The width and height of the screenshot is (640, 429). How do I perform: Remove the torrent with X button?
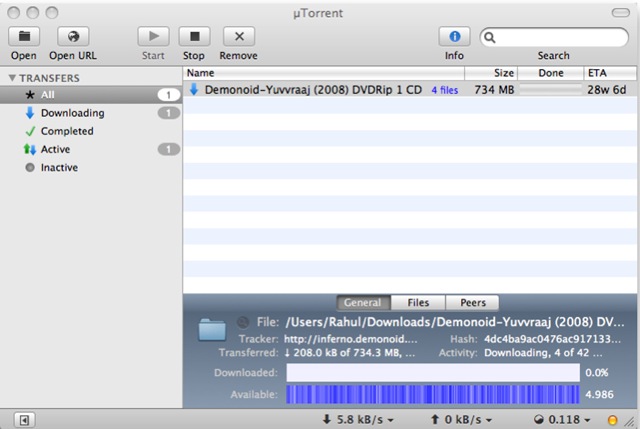pos(239,37)
